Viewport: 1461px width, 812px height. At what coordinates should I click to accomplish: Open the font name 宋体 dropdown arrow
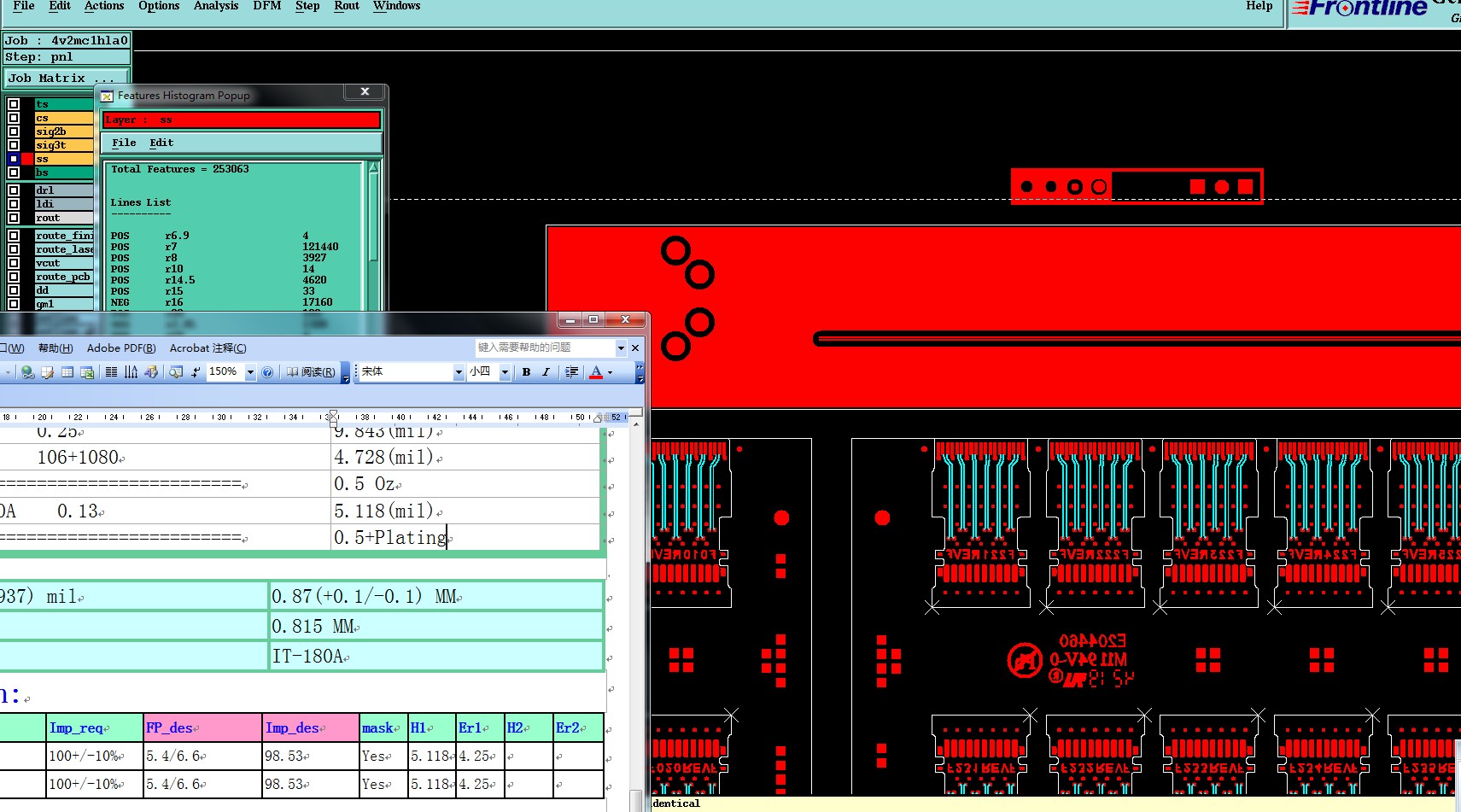[459, 372]
